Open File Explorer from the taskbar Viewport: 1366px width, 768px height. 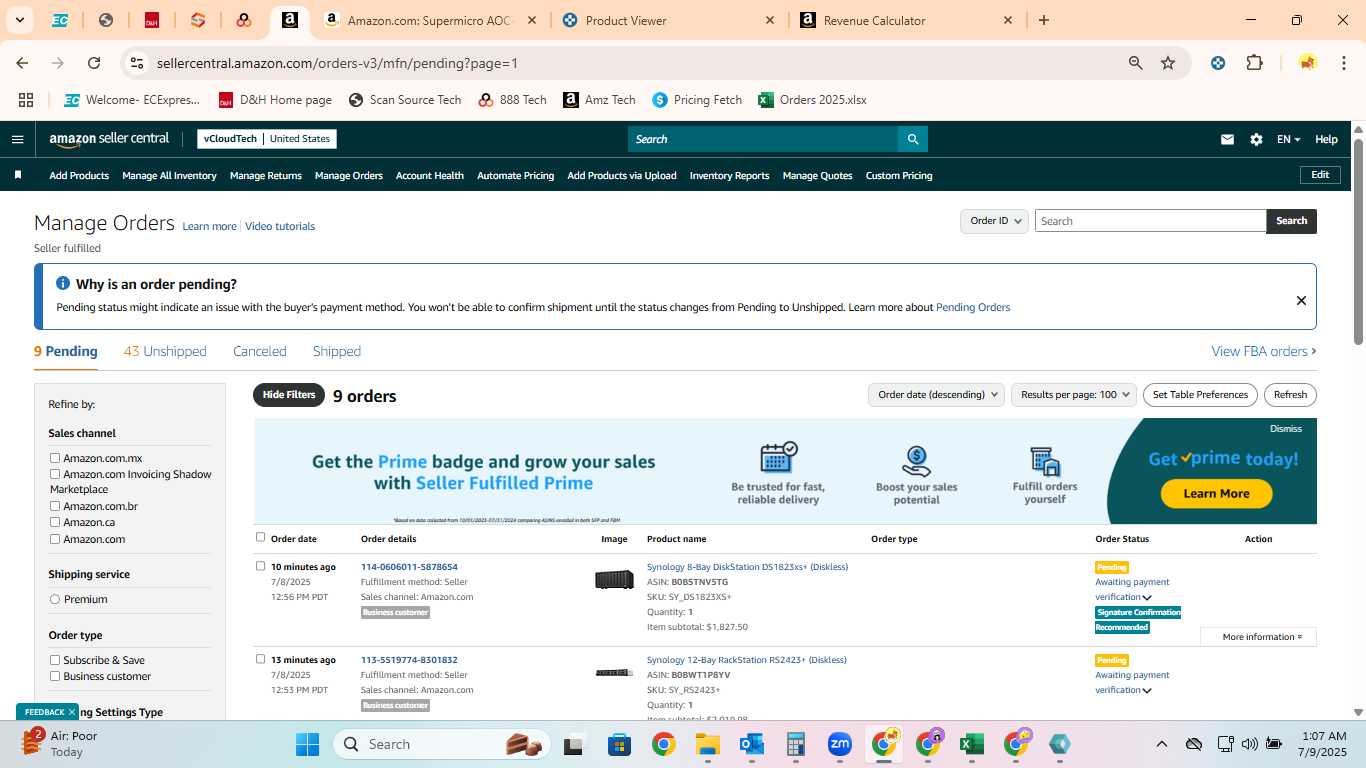point(708,744)
